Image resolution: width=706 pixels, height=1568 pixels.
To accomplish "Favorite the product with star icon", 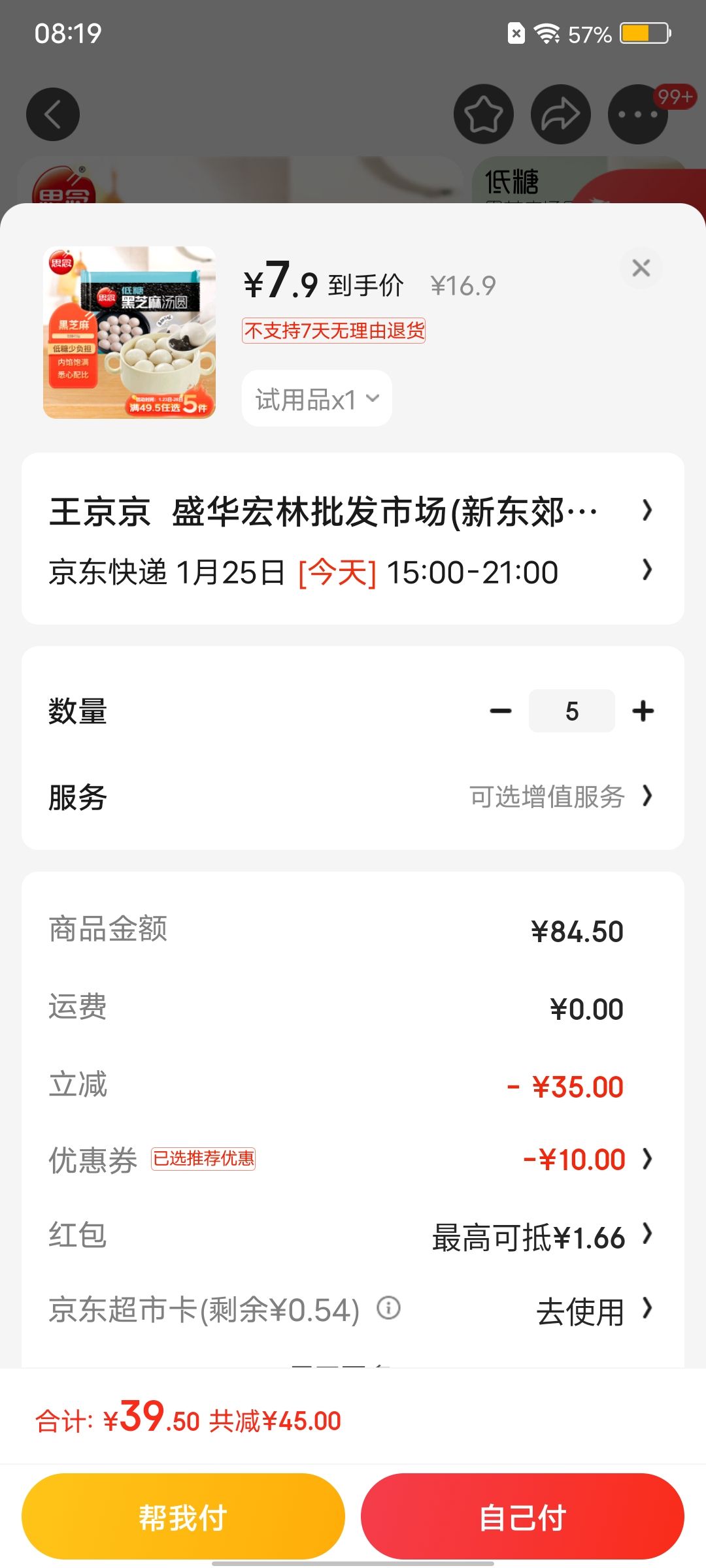I will coord(484,114).
